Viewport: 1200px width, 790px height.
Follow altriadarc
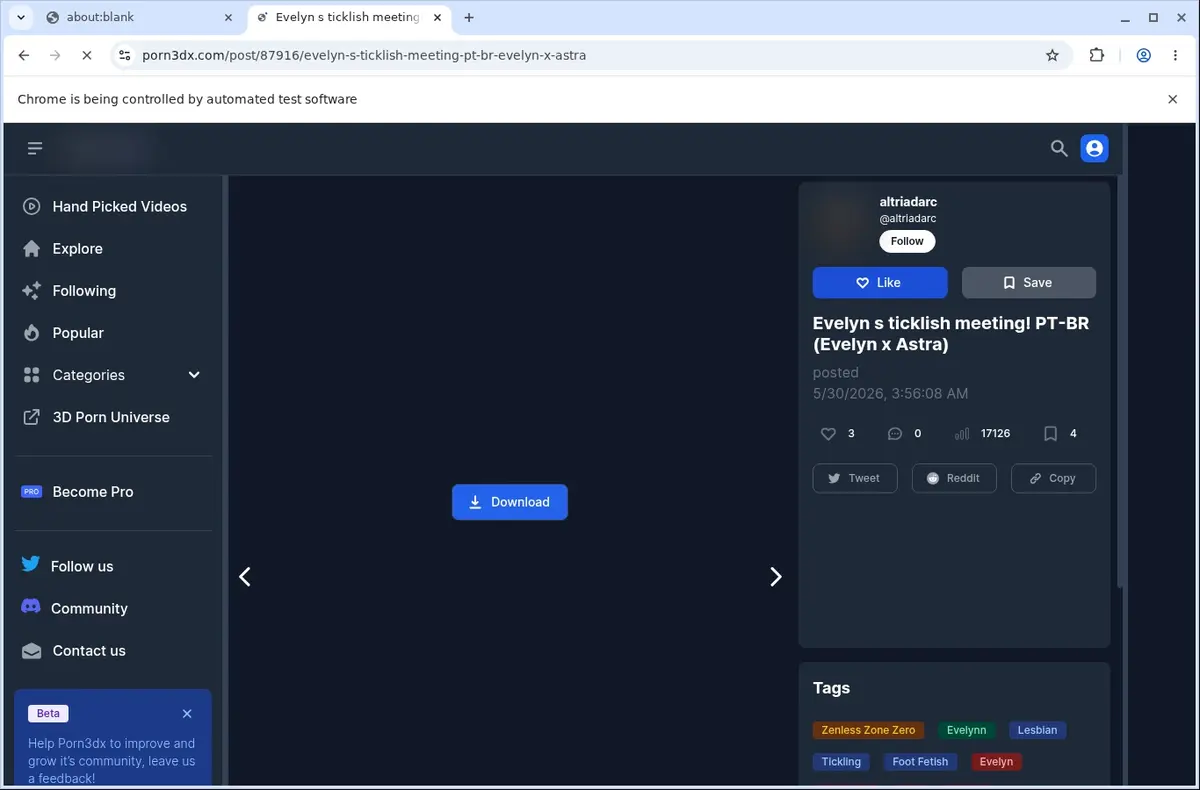[x=907, y=241]
